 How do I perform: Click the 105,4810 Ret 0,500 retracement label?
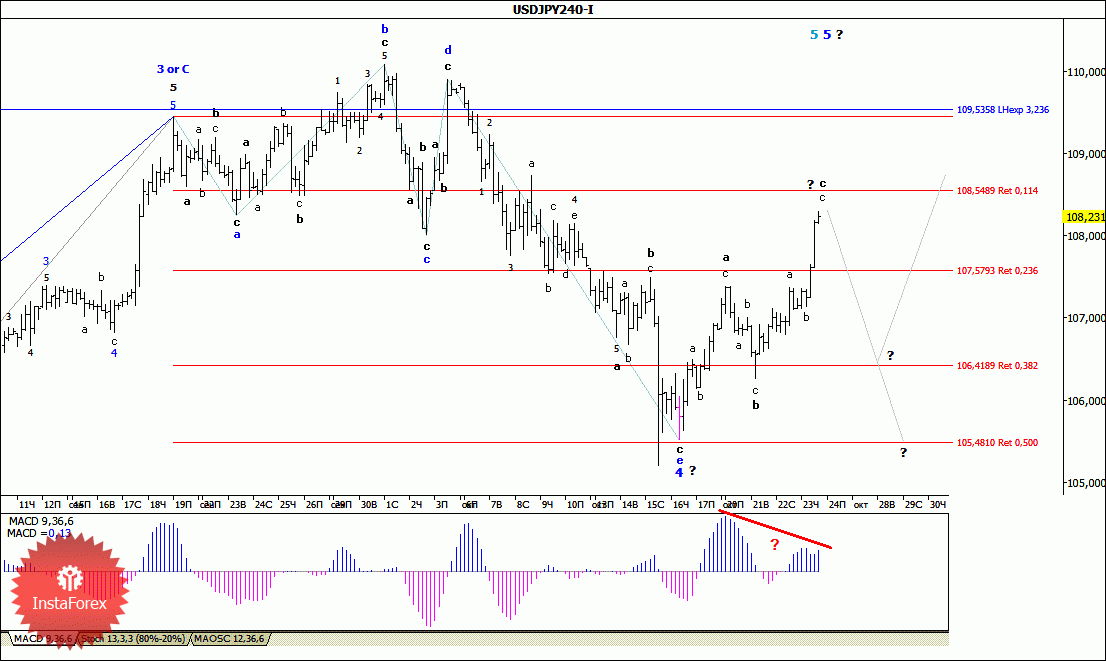coord(997,443)
